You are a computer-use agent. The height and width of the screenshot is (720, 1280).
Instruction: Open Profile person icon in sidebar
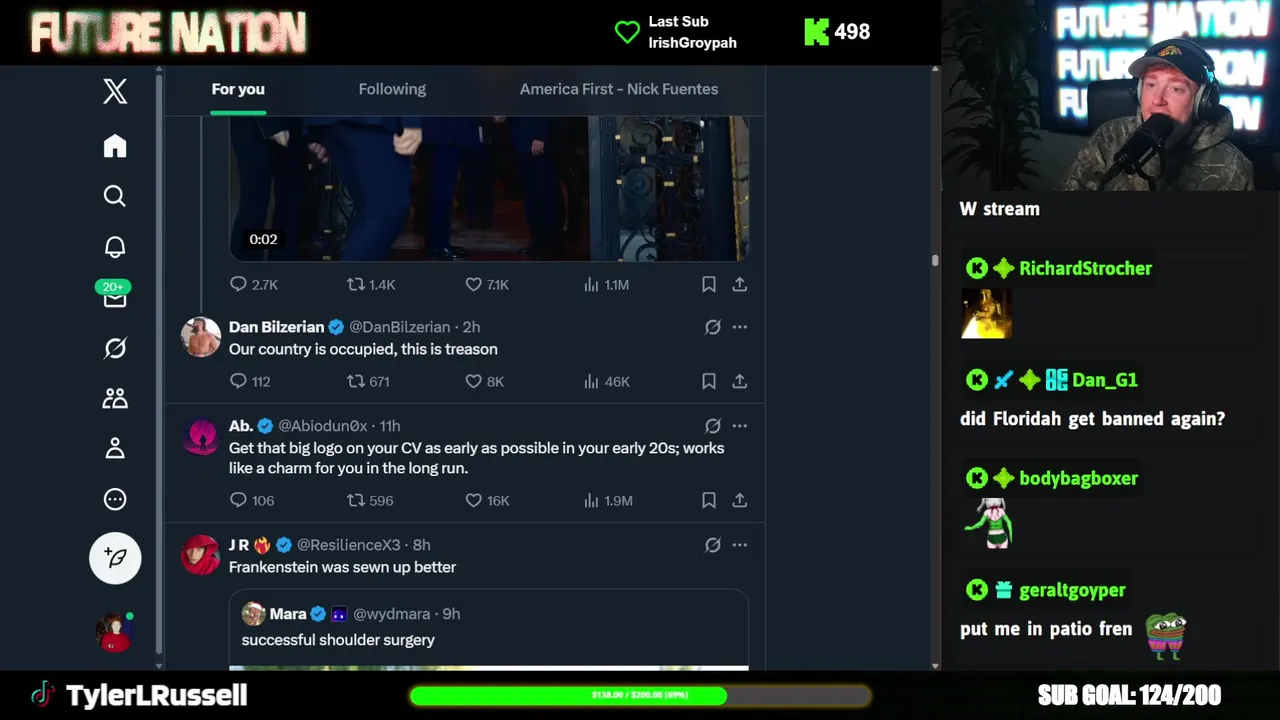coord(115,448)
